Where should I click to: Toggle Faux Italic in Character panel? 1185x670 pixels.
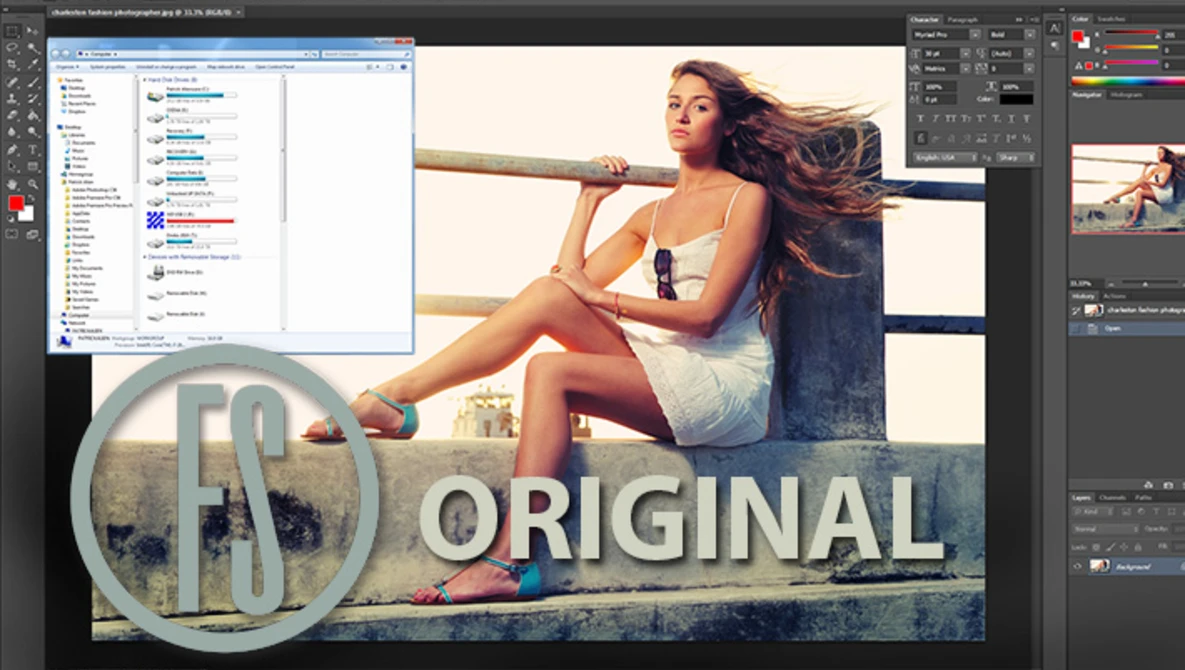935,119
